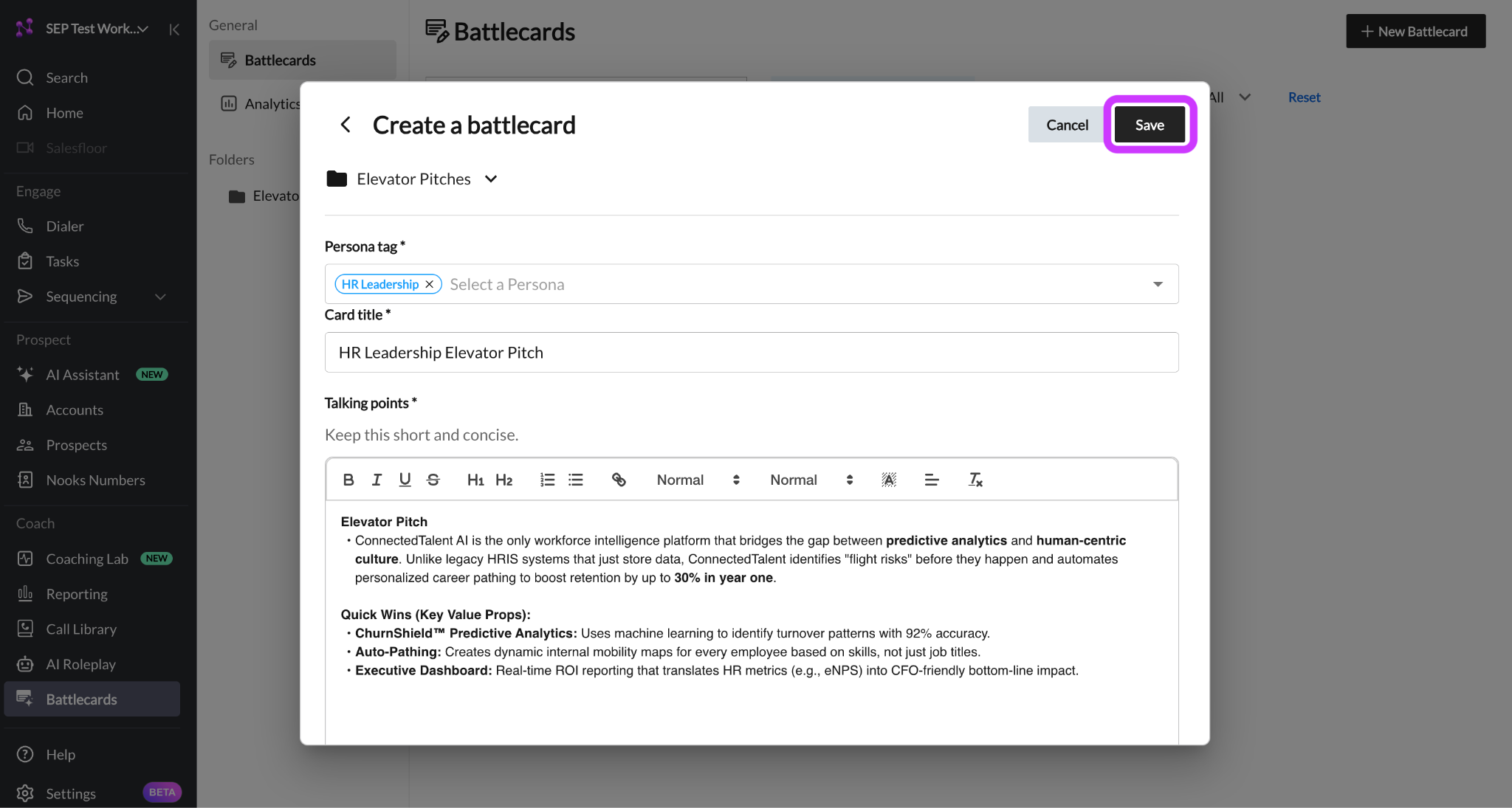Open the text alignment options
The image size is (1512, 808).
click(932, 480)
